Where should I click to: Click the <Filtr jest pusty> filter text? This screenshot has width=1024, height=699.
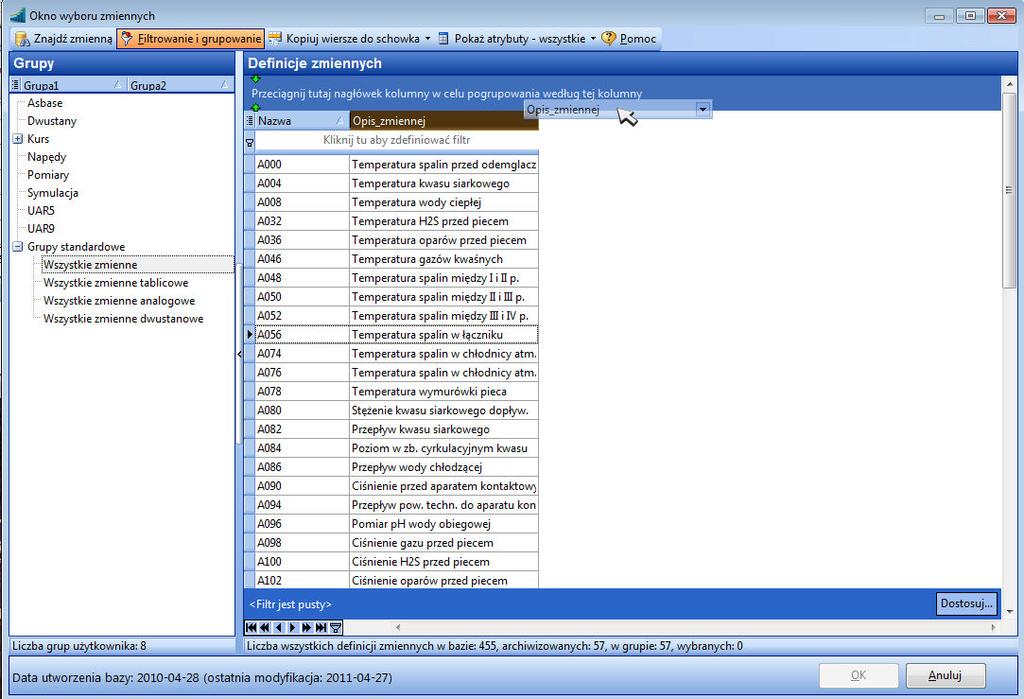click(291, 604)
